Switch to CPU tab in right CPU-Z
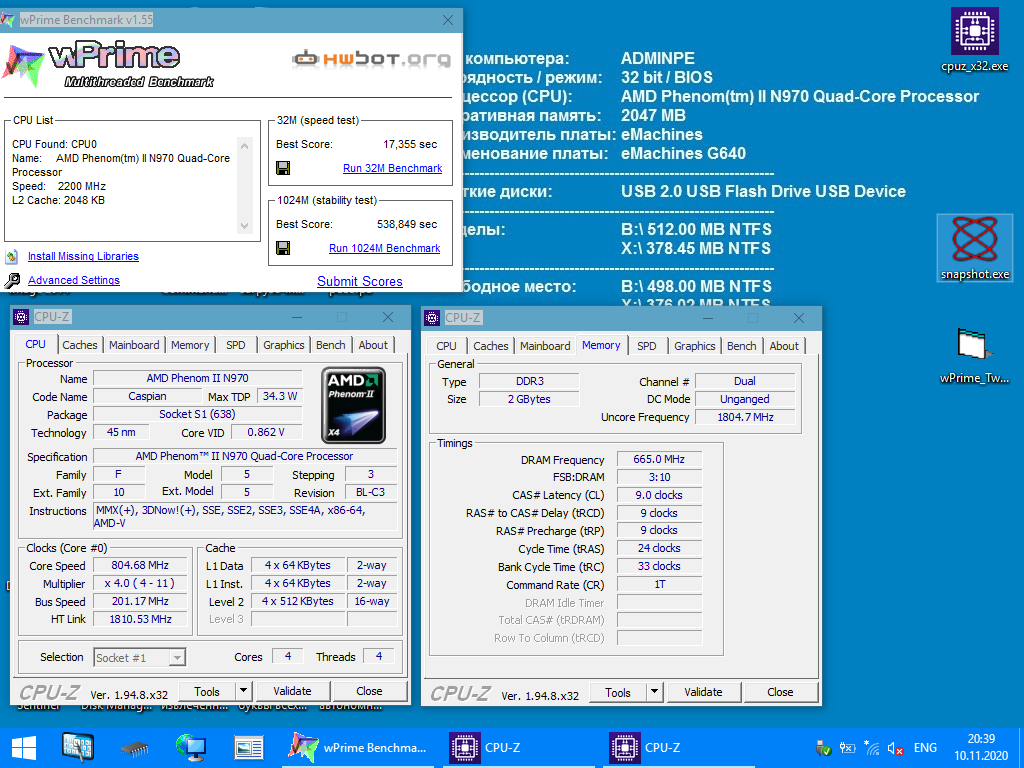Viewport: 1024px width, 768px height. pos(447,345)
